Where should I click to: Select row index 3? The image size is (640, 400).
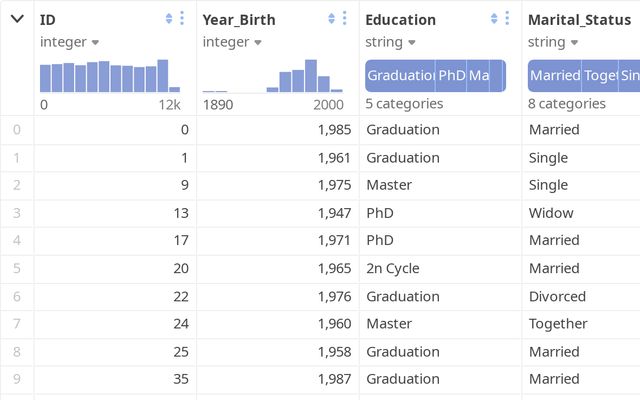click(16, 213)
